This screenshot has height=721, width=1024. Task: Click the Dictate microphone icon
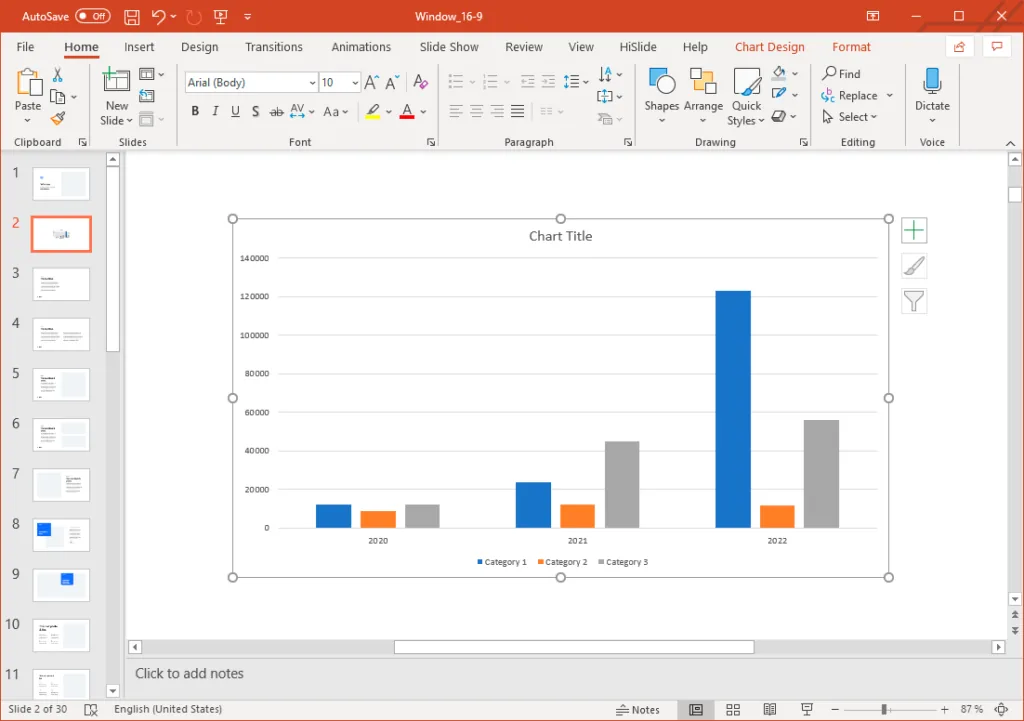coord(932,81)
